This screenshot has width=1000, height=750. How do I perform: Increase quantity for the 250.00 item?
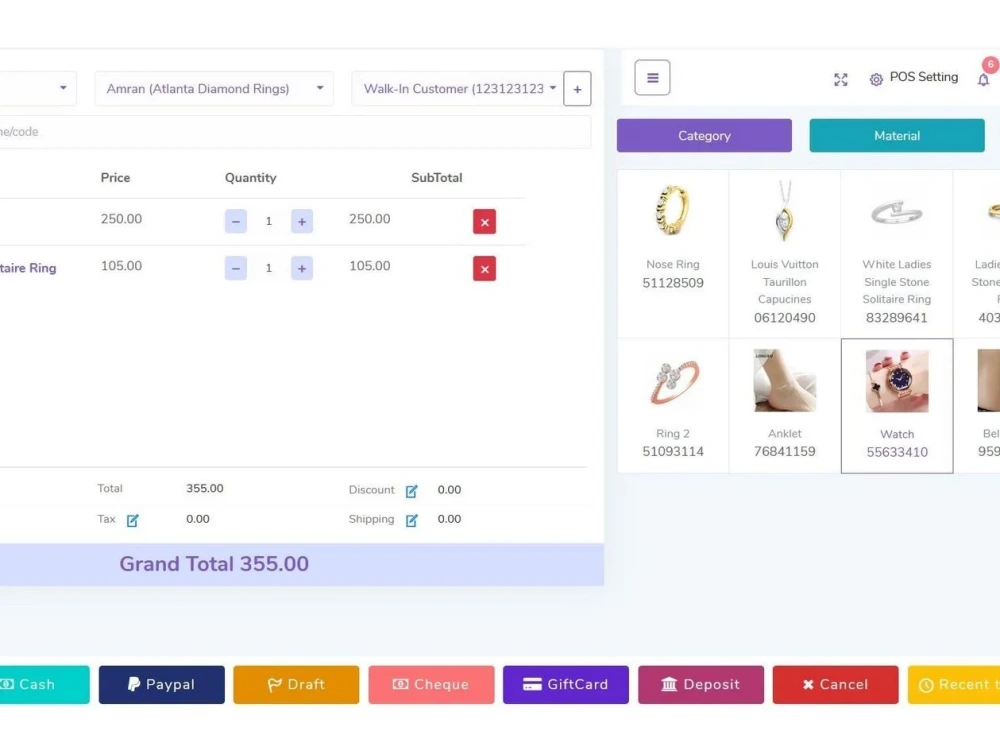(302, 222)
